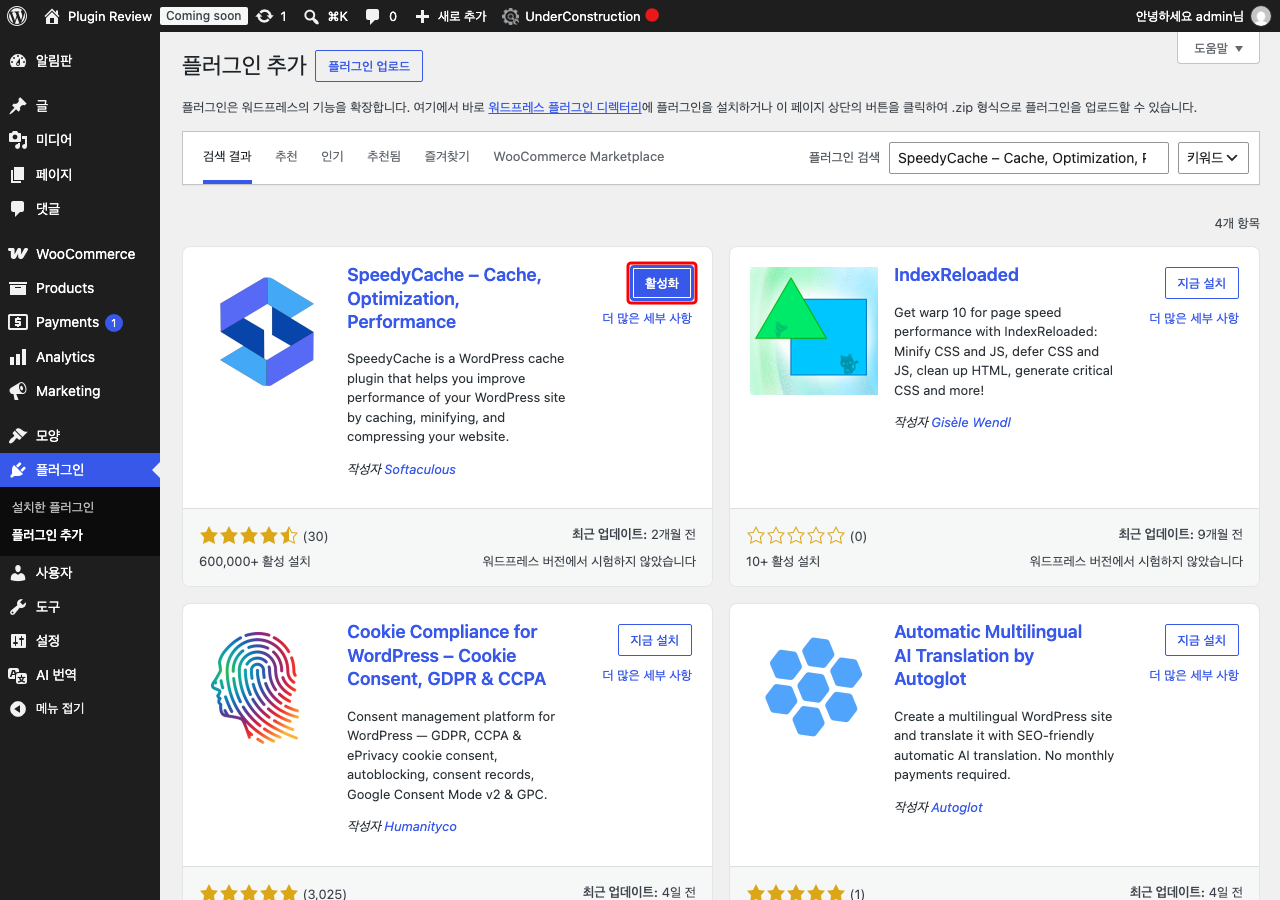Screen dimensions: 1280x900
Task: Open the SpeedyCache plugin logo thumbnail
Action: [267, 331]
